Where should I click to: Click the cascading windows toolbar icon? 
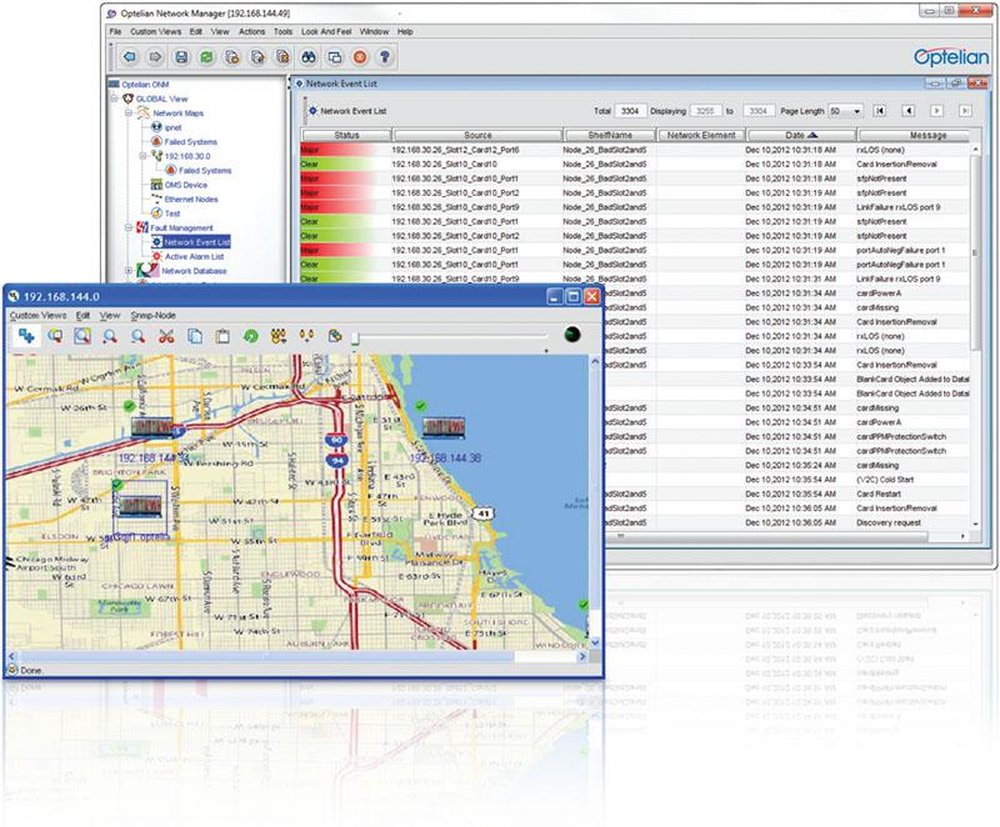334,57
